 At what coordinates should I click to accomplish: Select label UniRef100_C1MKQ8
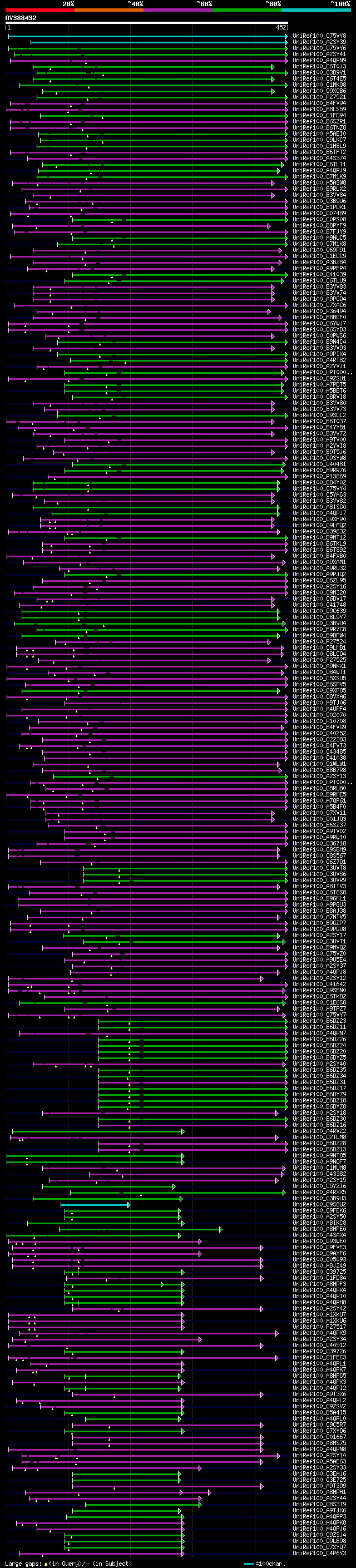[x=319, y=85]
